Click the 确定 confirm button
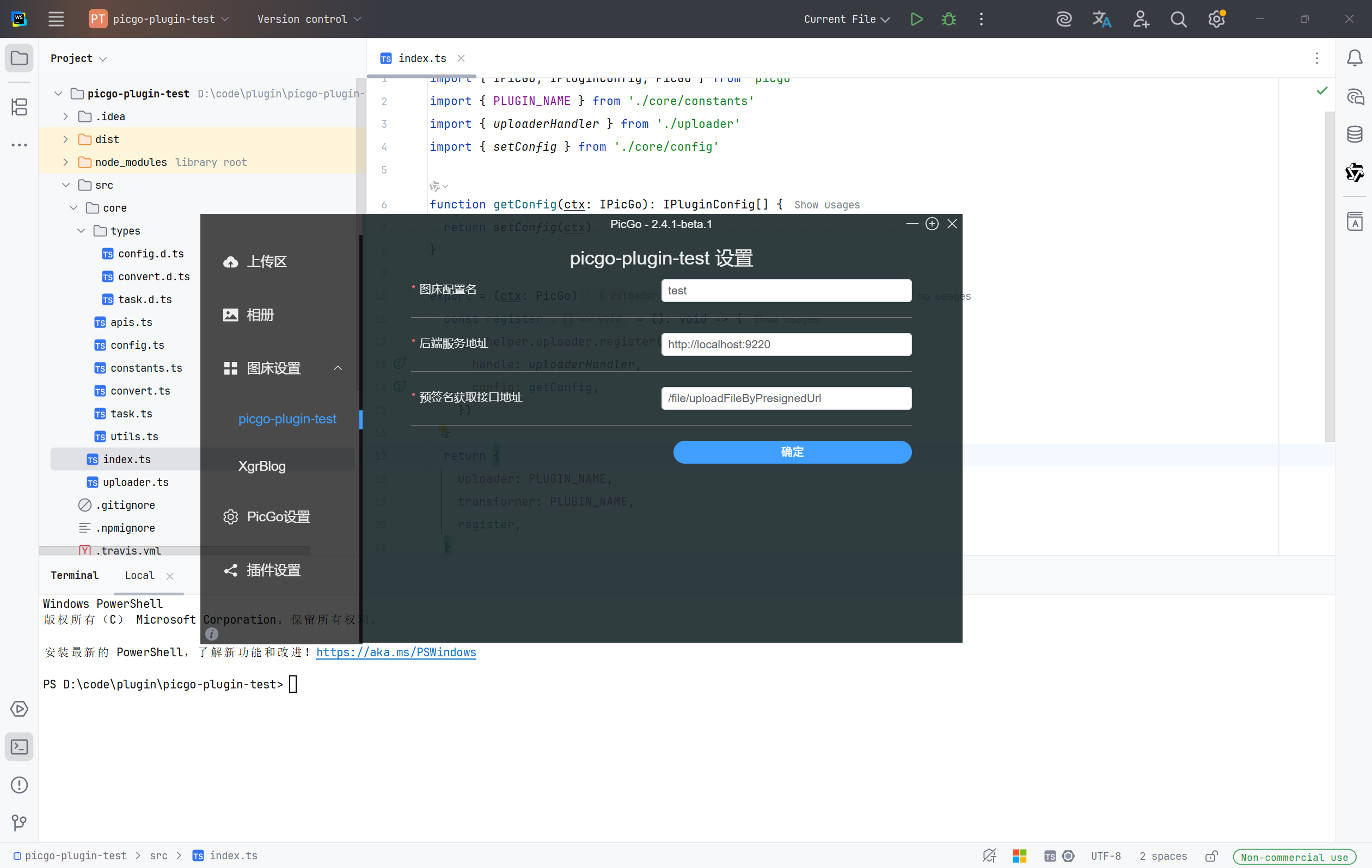1372x868 pixels. [x=792, y=452]
